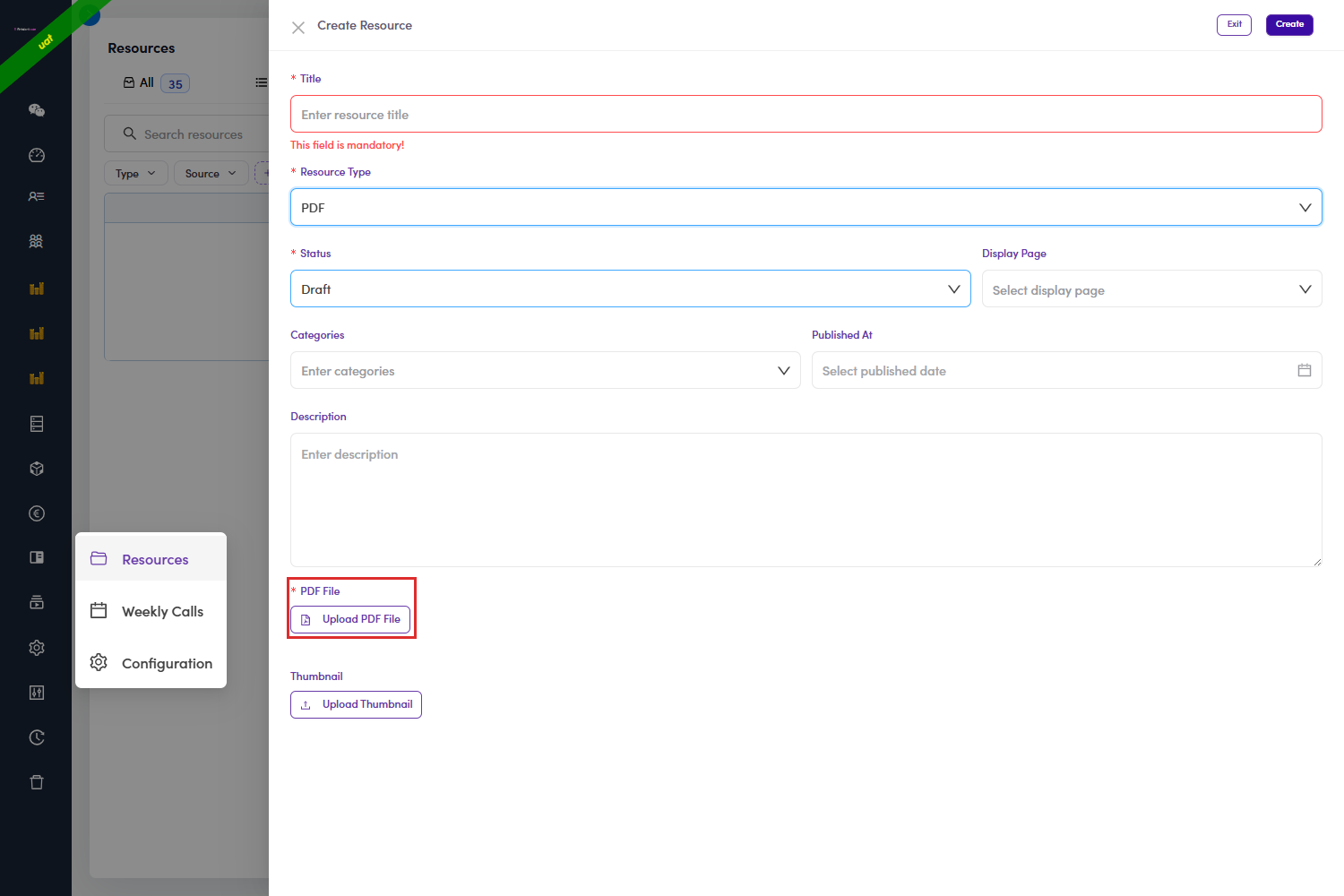Open the video library sidebar icon

click(37, 602)
